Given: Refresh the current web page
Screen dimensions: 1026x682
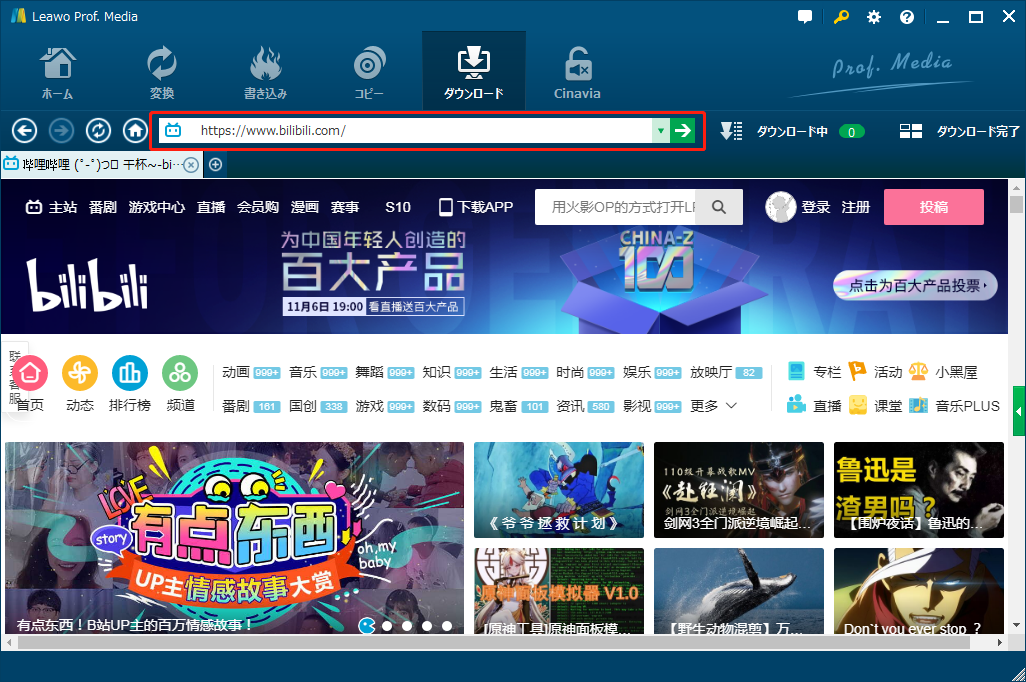Looking at the screenshot, I should point(98,131).
